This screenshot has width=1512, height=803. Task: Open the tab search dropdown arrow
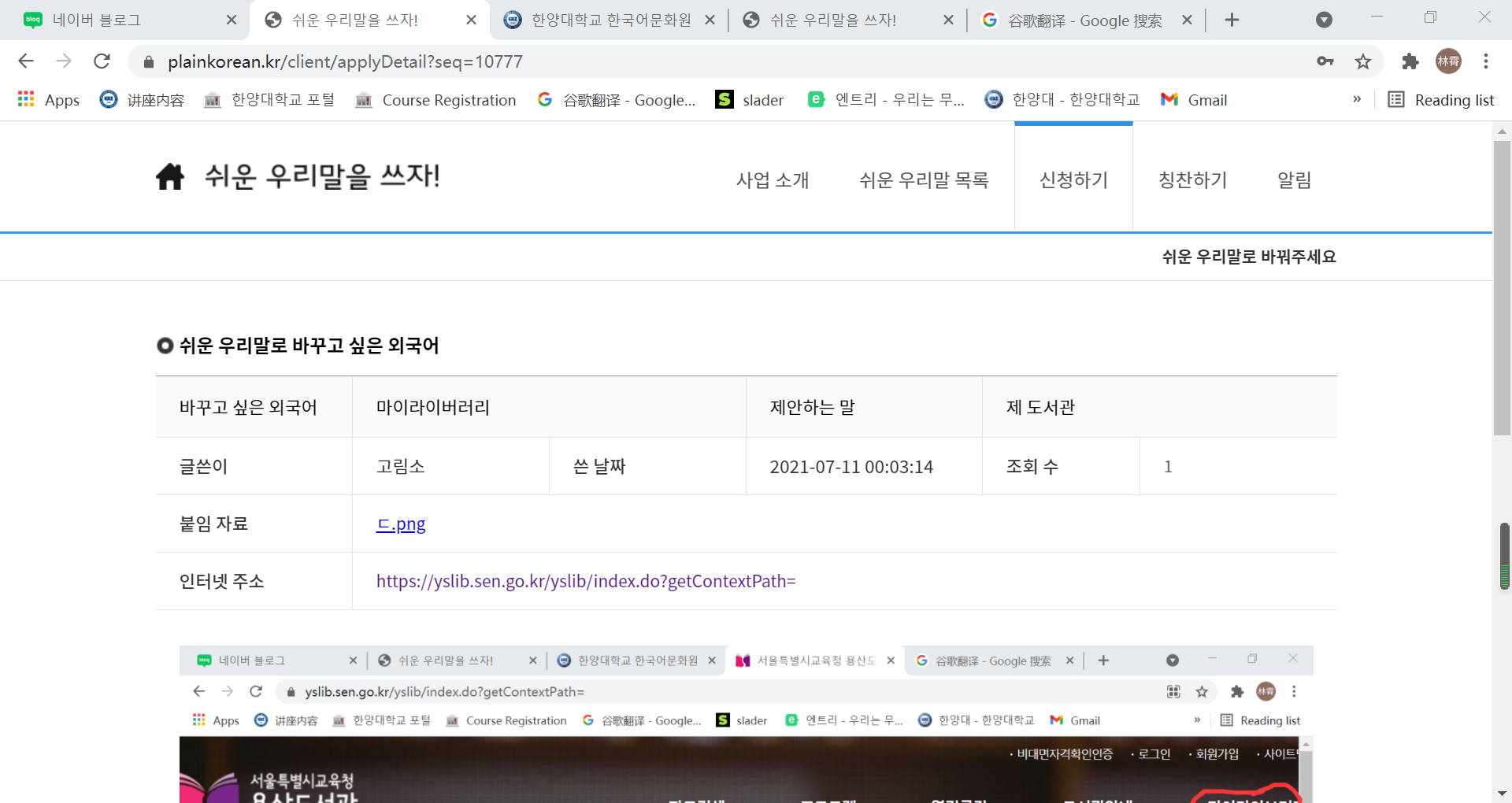point(1324,20)
